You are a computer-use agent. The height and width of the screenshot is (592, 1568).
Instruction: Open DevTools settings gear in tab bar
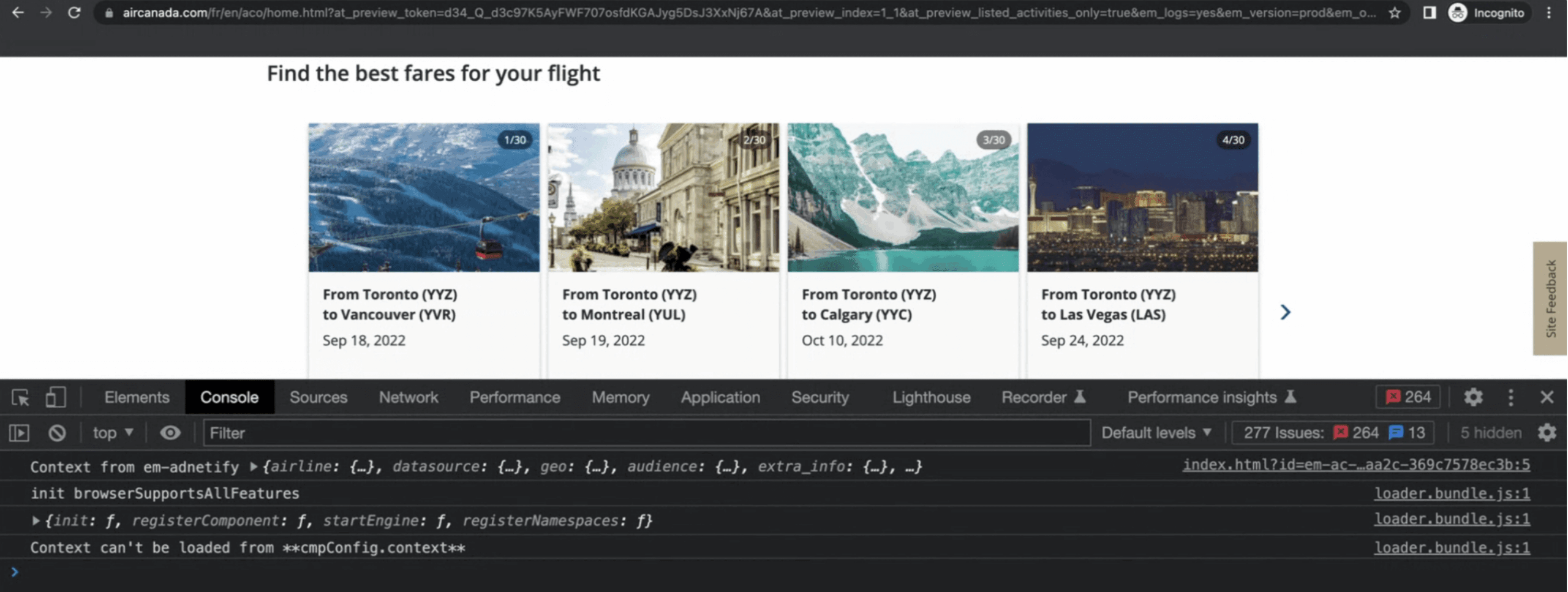1473,397
